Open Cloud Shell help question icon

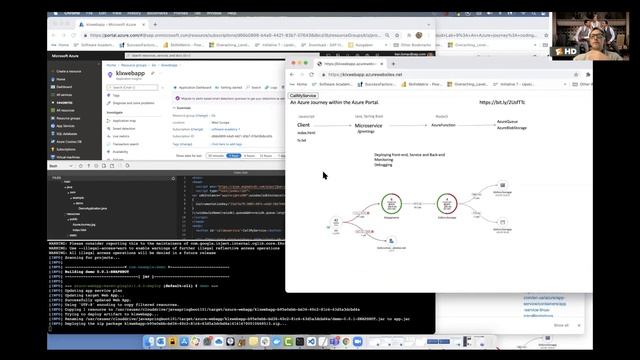(89, 166)
